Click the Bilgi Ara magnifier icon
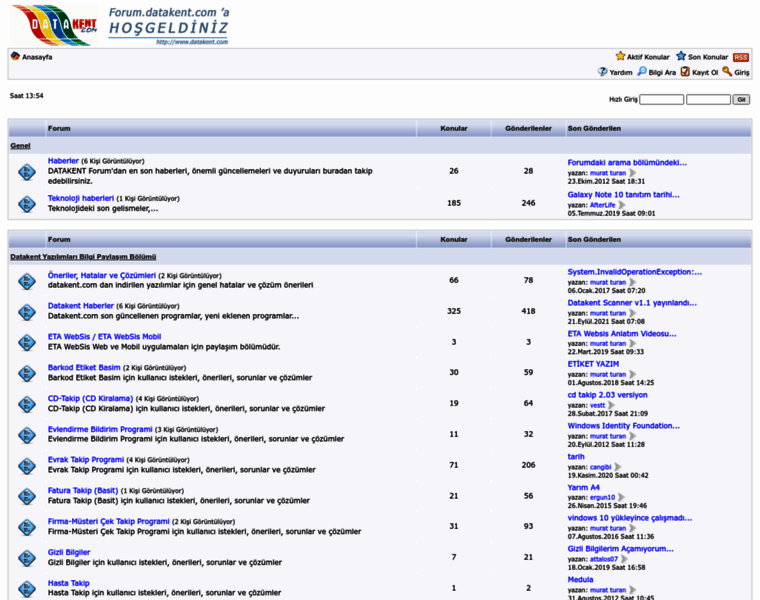Screen dimensions: 760x600 pyautogui.click(x=642, y=72)
